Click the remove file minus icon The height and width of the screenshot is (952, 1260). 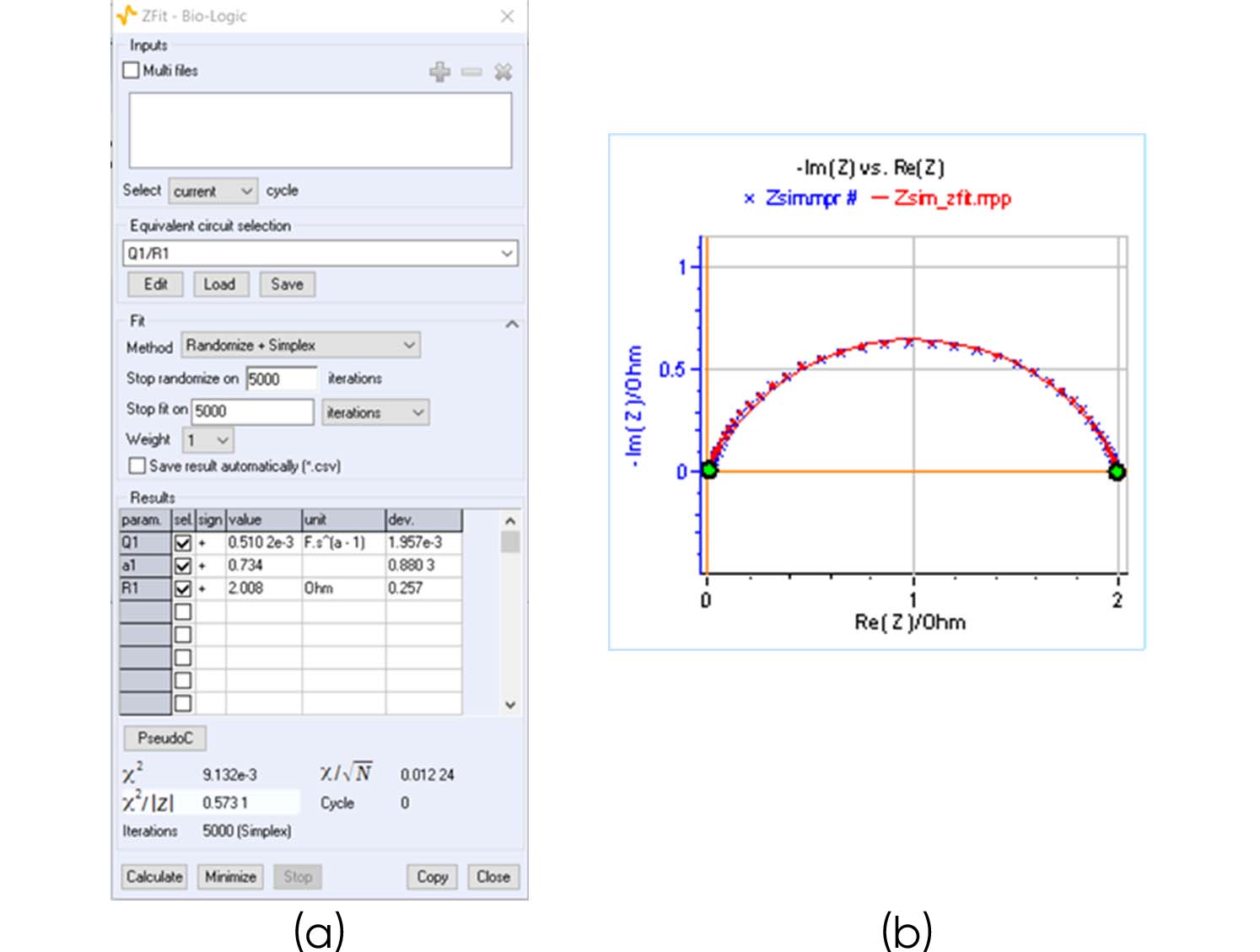point(471,72)
